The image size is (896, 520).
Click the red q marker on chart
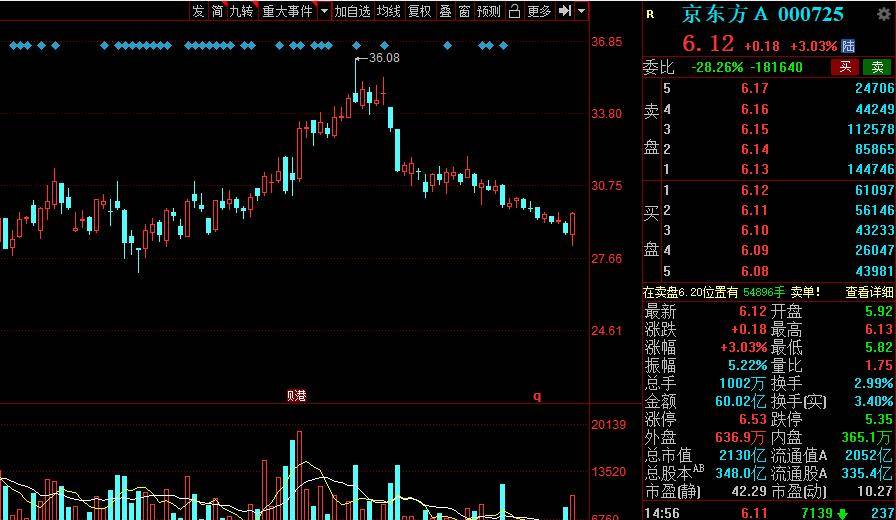[x=537, y=396]
